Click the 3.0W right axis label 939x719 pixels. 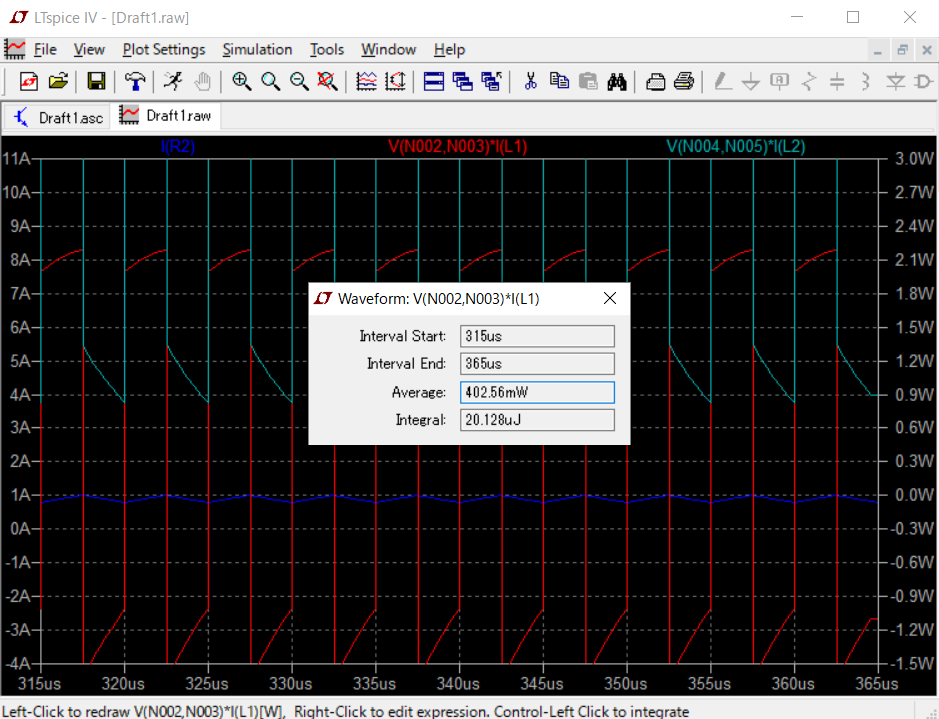click(x=914, y=159)
